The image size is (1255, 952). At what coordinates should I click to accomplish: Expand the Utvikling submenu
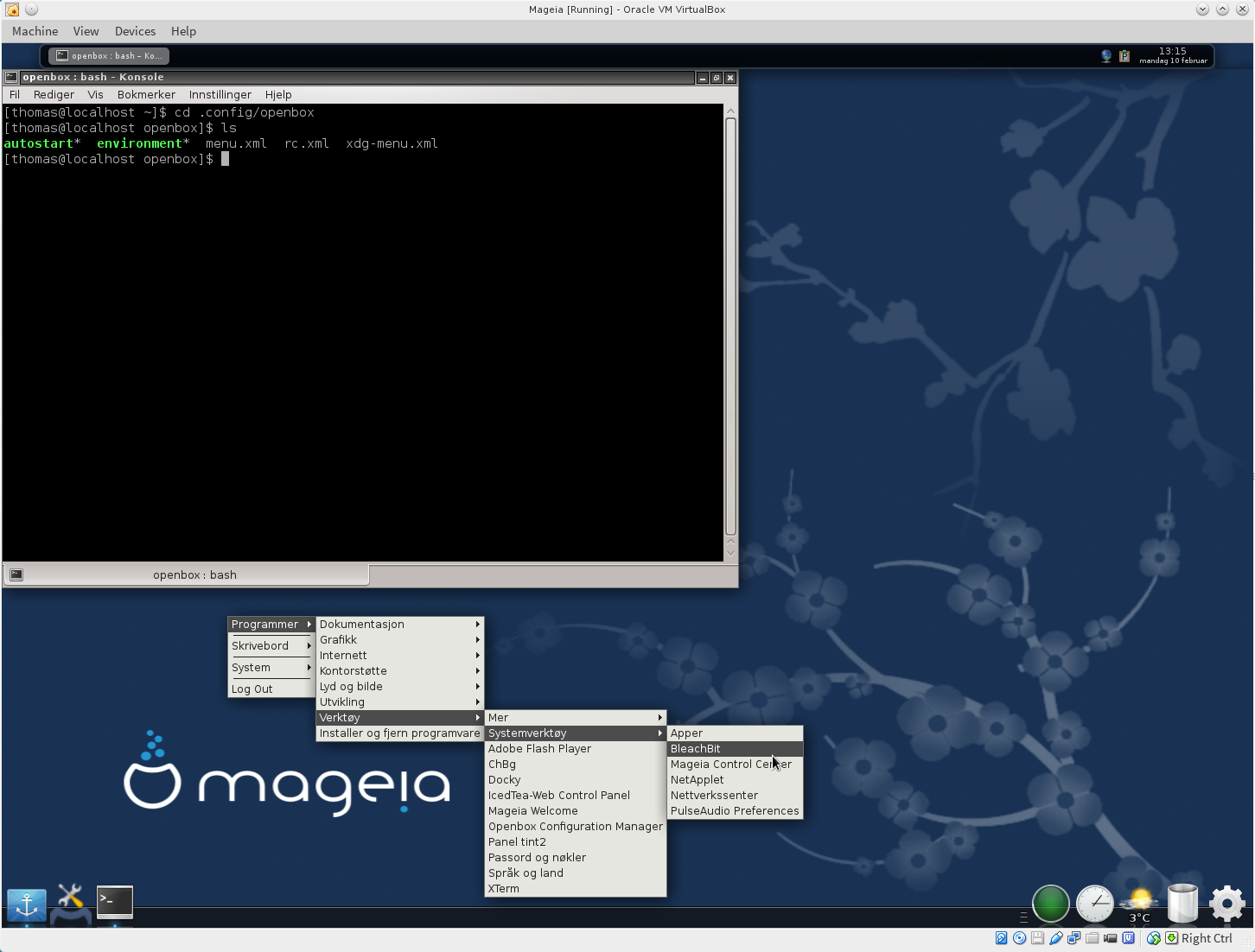(x=399, y=701)
